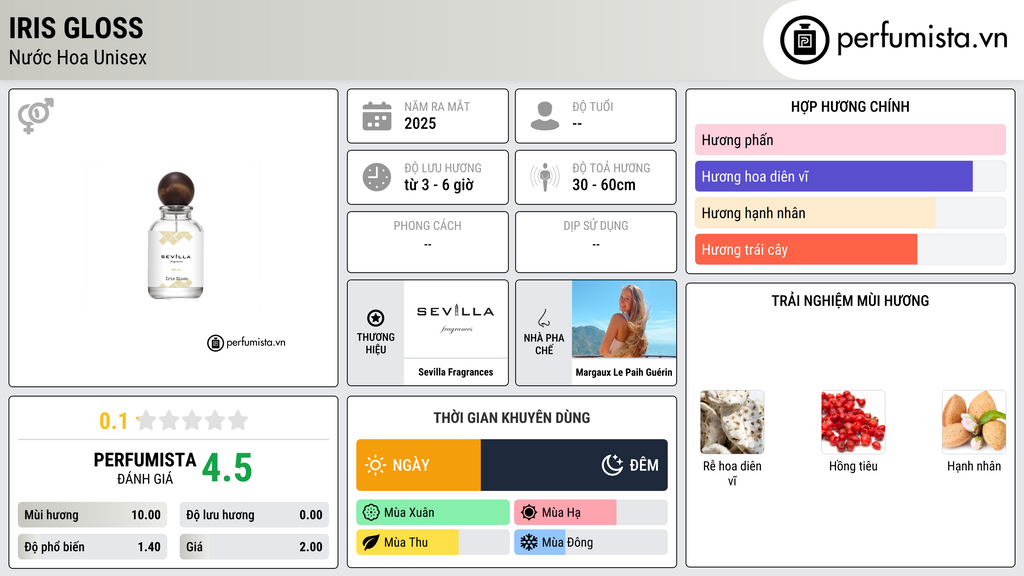Click the Hương trái cây accord bar
This screenshot has height=576, width=1024.
[x=850, y=249]
